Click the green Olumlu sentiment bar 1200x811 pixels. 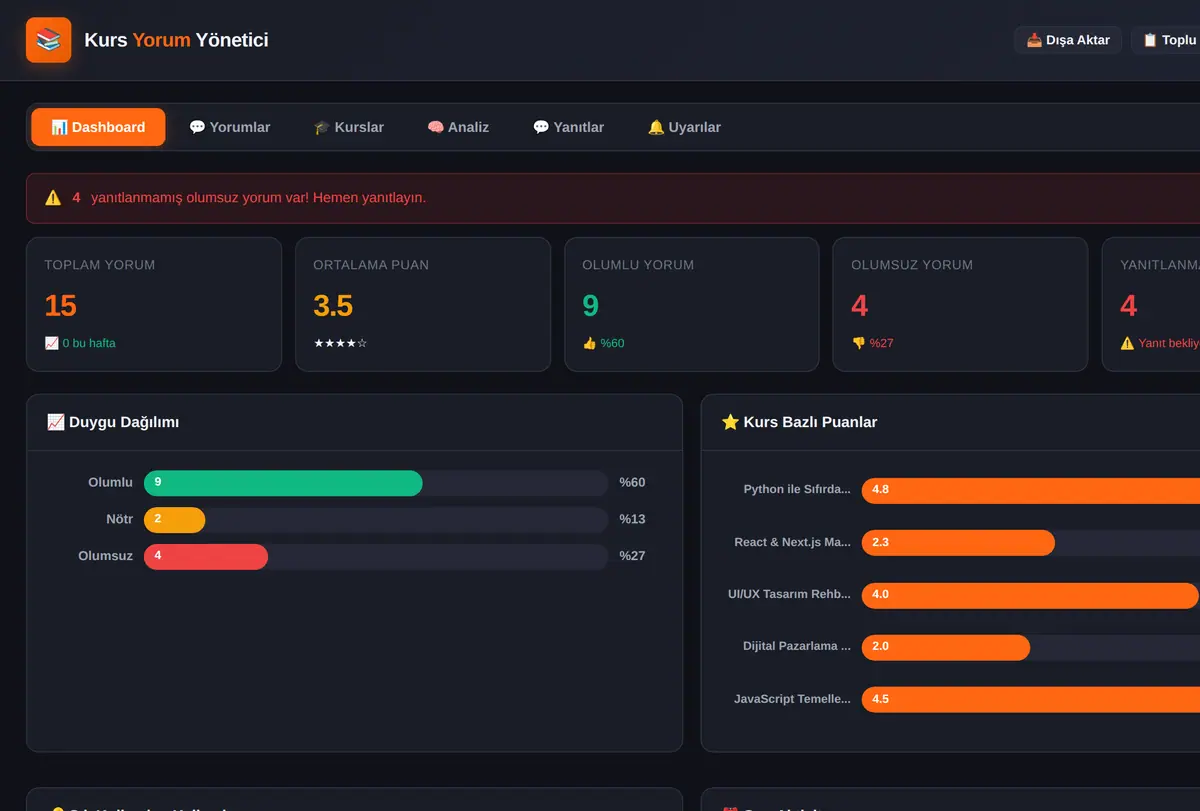[283, 483]
